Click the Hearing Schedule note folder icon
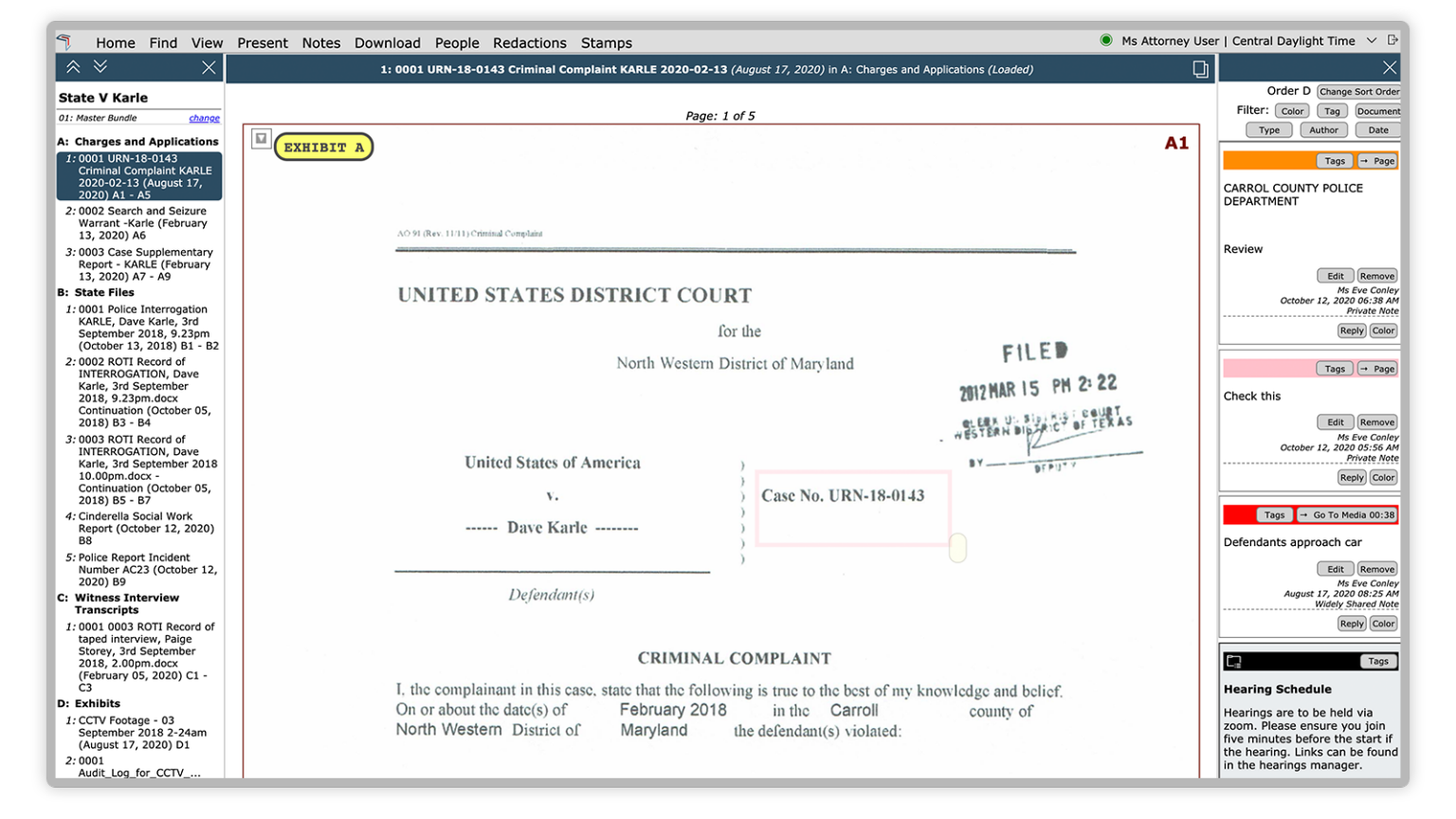Screen dimensions: 1456x819 [x=1234, y=662]
